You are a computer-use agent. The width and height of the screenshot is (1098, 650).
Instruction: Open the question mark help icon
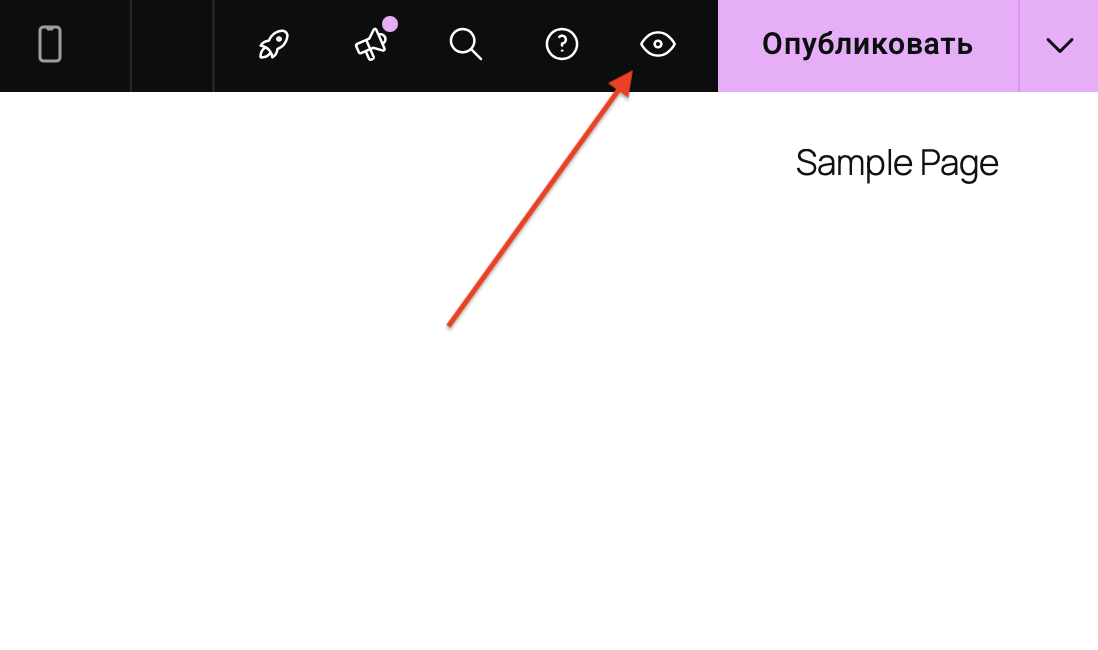[x=562, y=44]
